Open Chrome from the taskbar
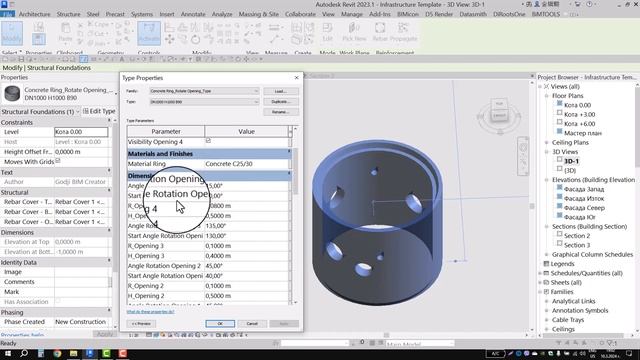The image size is (640, 360). (57, 353)
